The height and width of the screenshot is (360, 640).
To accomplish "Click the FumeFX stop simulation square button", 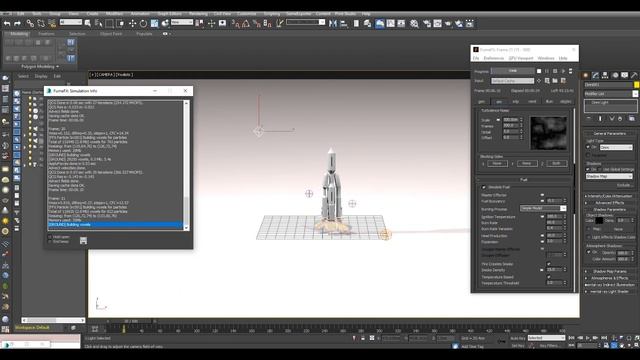I will point(539,71).
